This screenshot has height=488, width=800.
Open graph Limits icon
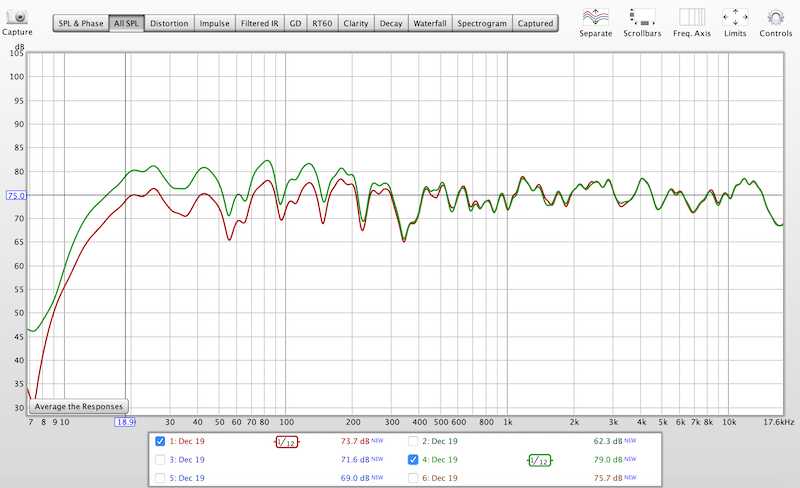pyautogui.click(x=735, y=17)
